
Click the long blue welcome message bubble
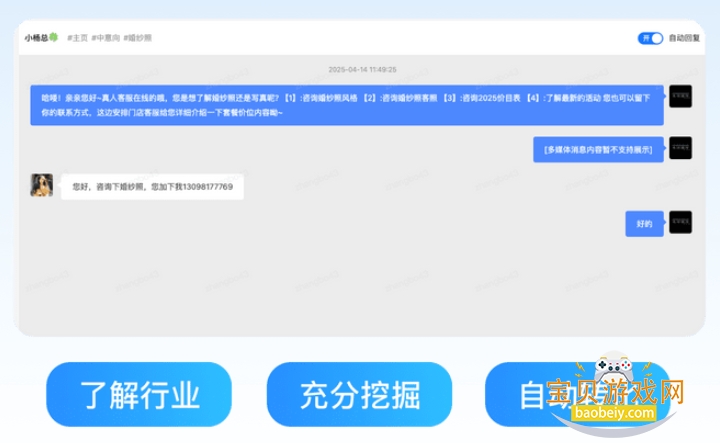click(346, 104)
